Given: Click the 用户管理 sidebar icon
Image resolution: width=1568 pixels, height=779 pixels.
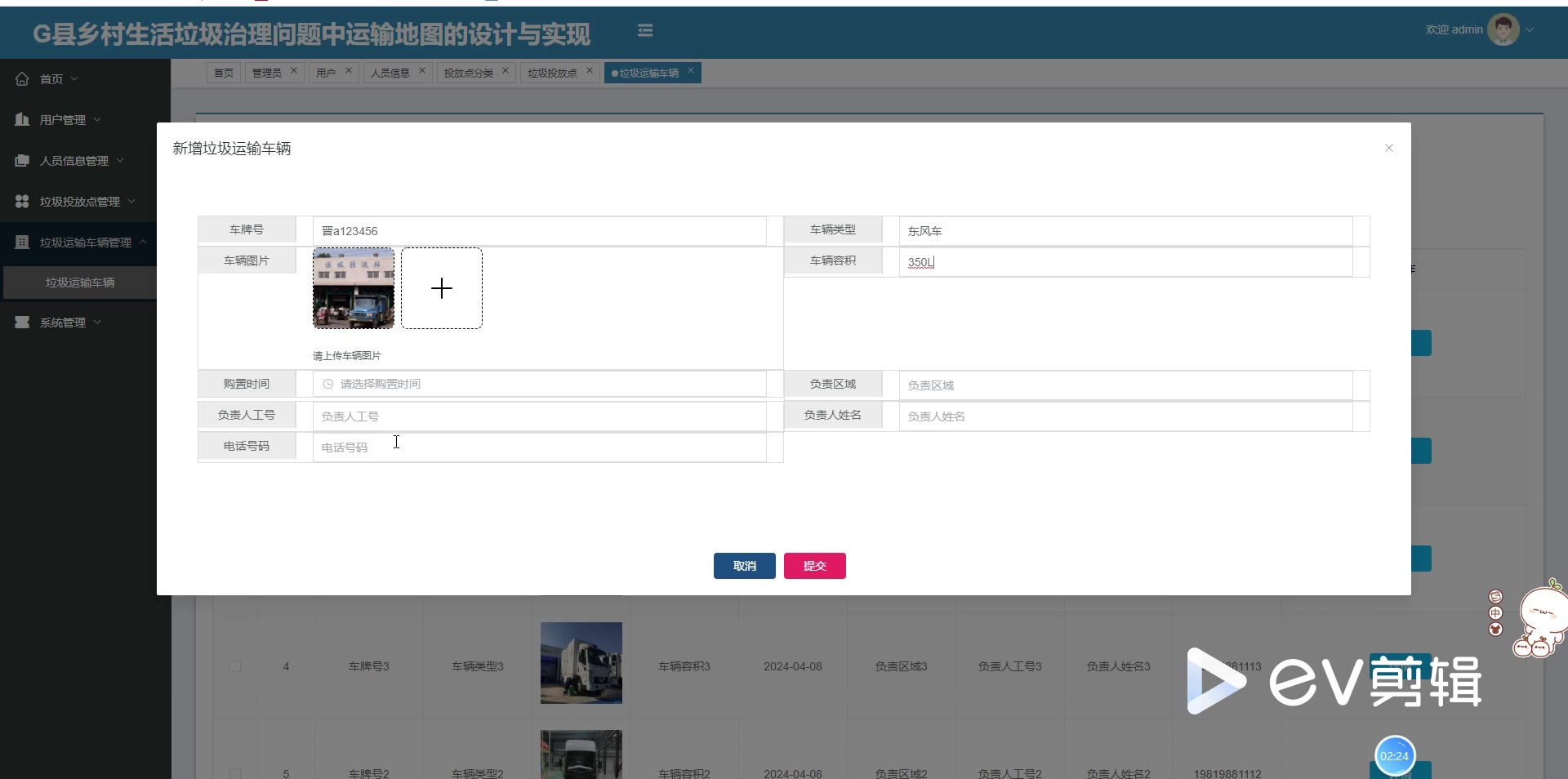Looking at the screenshot, I should pyautogui.click(x=22, y=120).
